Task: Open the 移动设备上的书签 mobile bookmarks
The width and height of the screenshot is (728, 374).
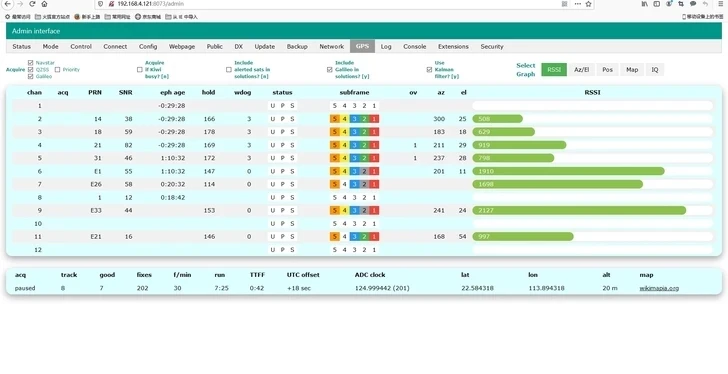Action: click(x=702, y=17)
